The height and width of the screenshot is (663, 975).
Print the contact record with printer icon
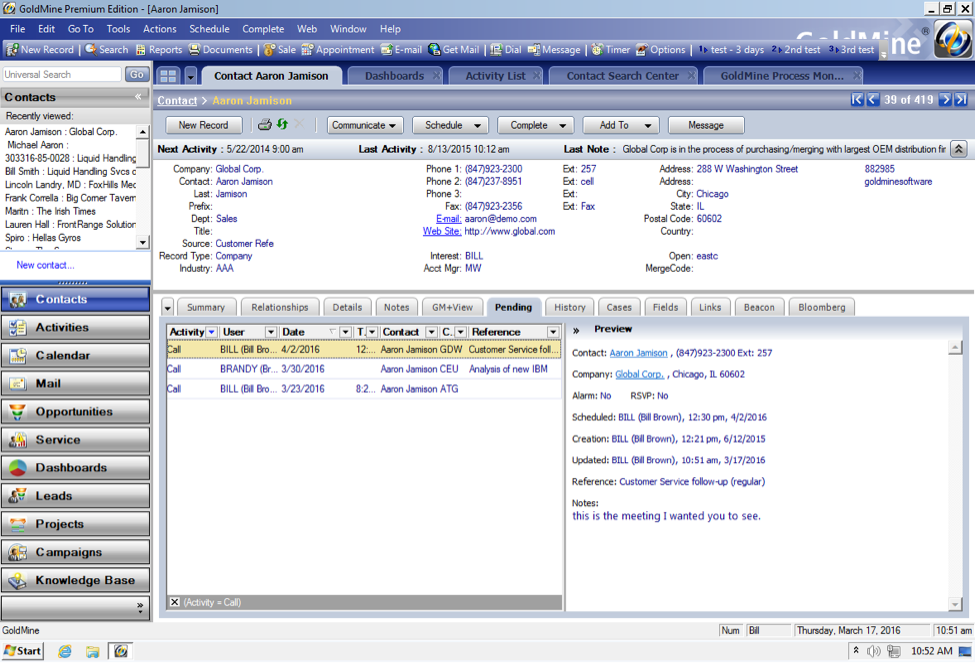pyautogui.click(x=265, y=124)
